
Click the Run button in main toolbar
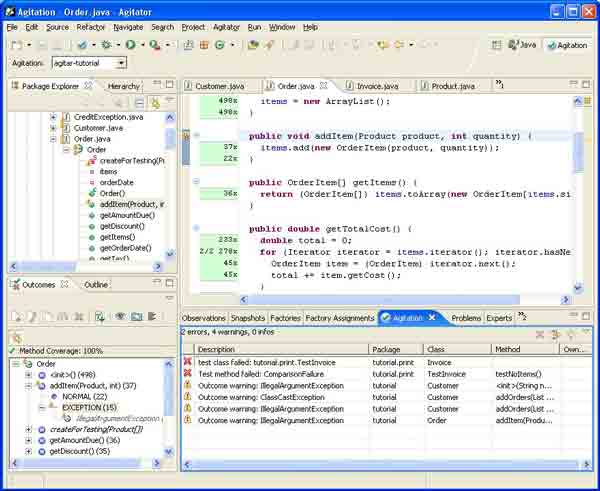tap(130, 45)
